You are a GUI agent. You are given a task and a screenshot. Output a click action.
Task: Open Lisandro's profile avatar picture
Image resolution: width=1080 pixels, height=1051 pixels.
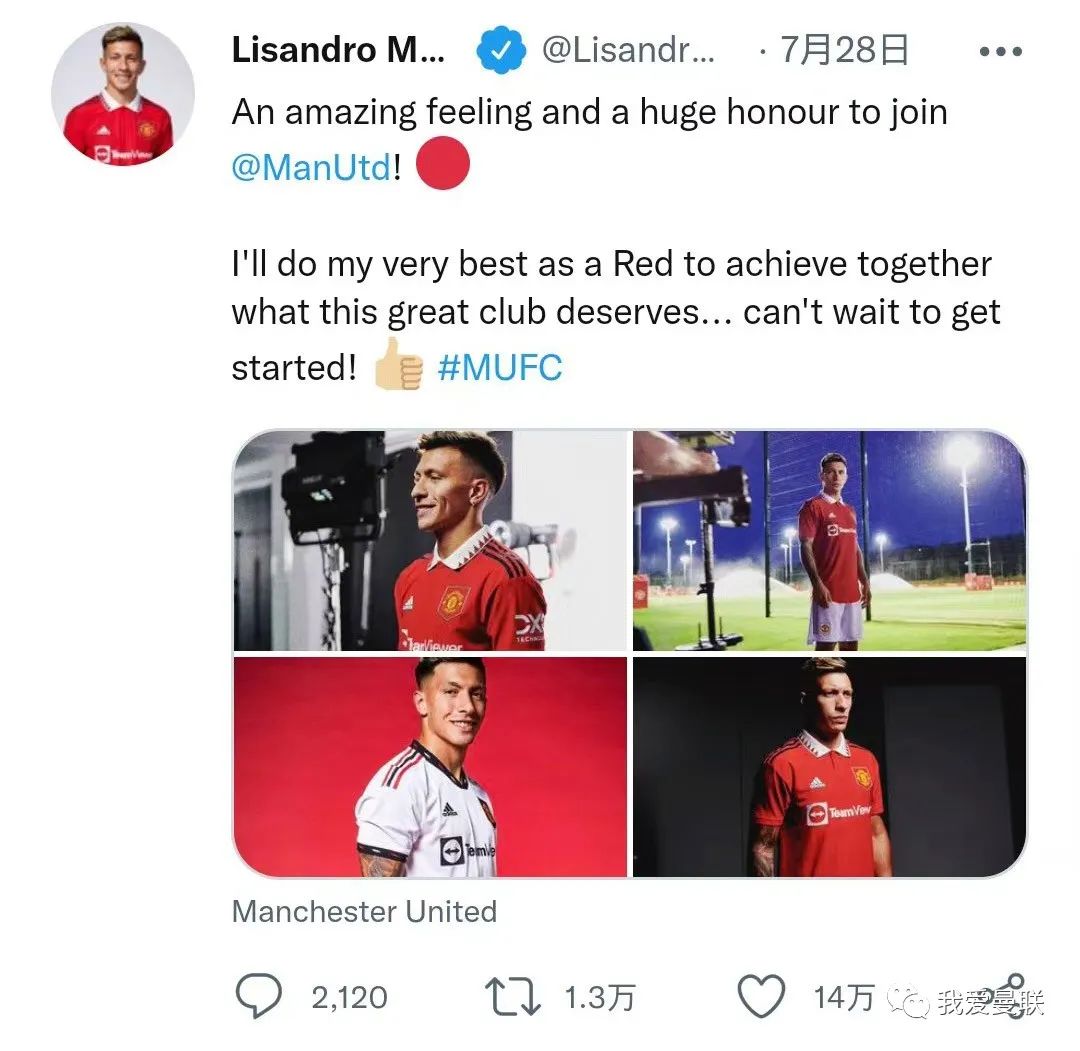coord(123,94)
